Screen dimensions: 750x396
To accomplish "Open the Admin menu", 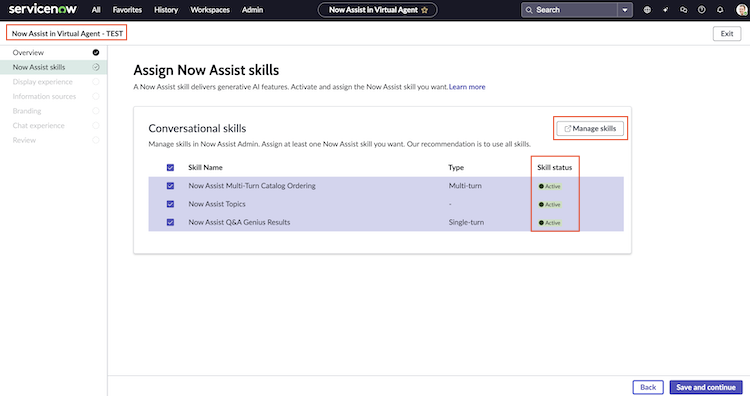I will coord(252,10).
